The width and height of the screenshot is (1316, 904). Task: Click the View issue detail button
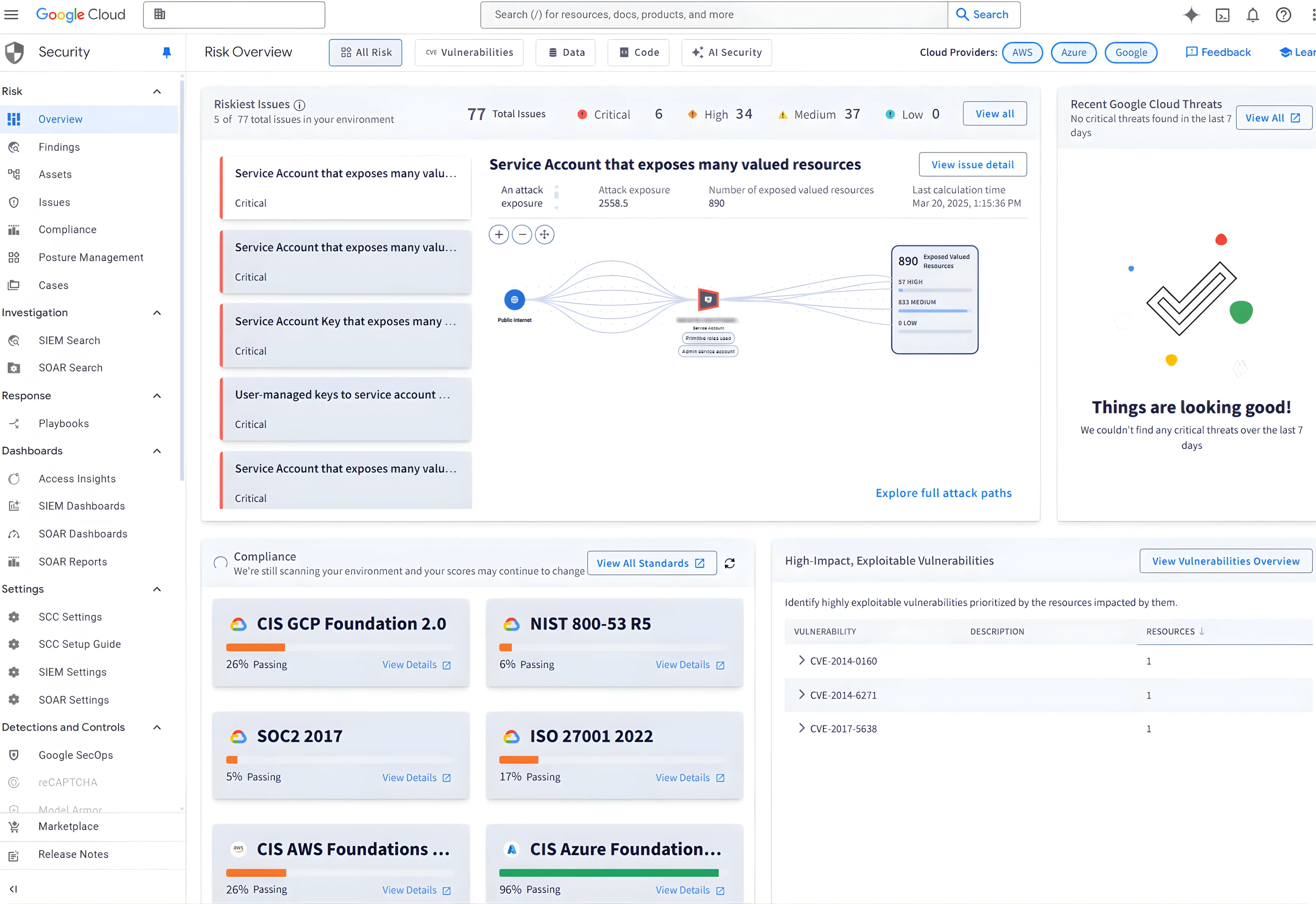972,165
